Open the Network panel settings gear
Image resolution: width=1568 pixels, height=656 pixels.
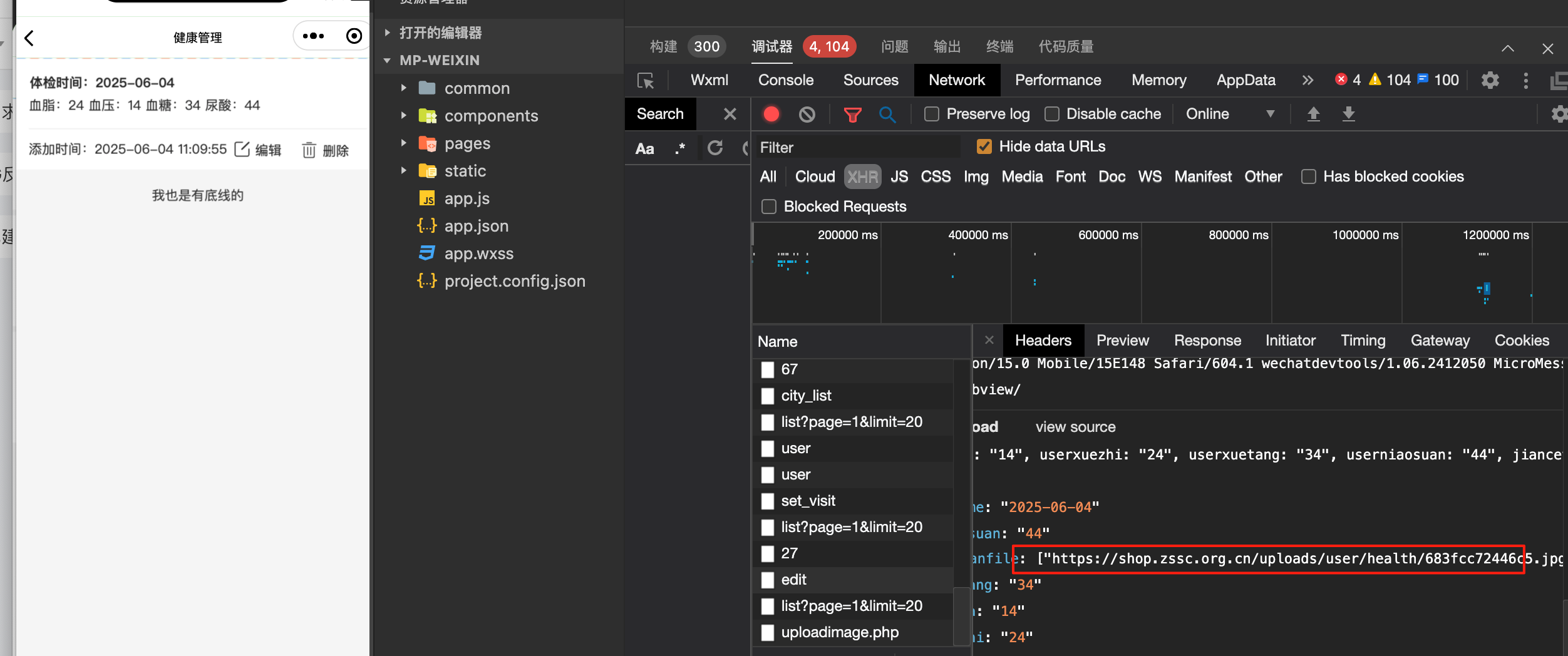pos(1559,114)
